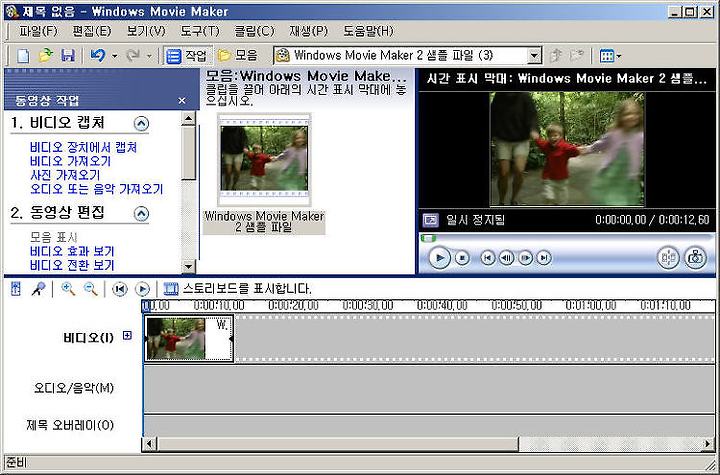Image resolution: width=720 pixels, height=475 pixels.
Task: Open the Undo history dropdown arrow
Action: (x=114, y=56)
